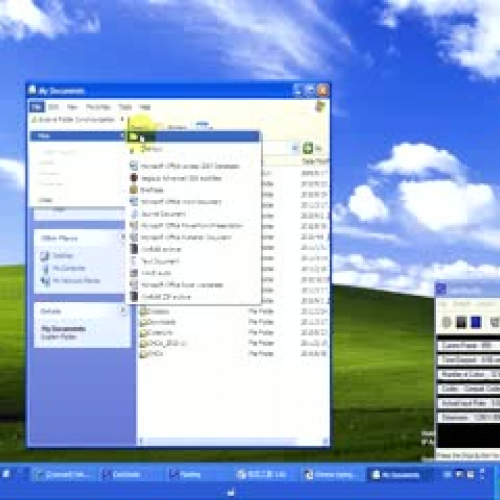Open the Region menu in recorder window

461,304
